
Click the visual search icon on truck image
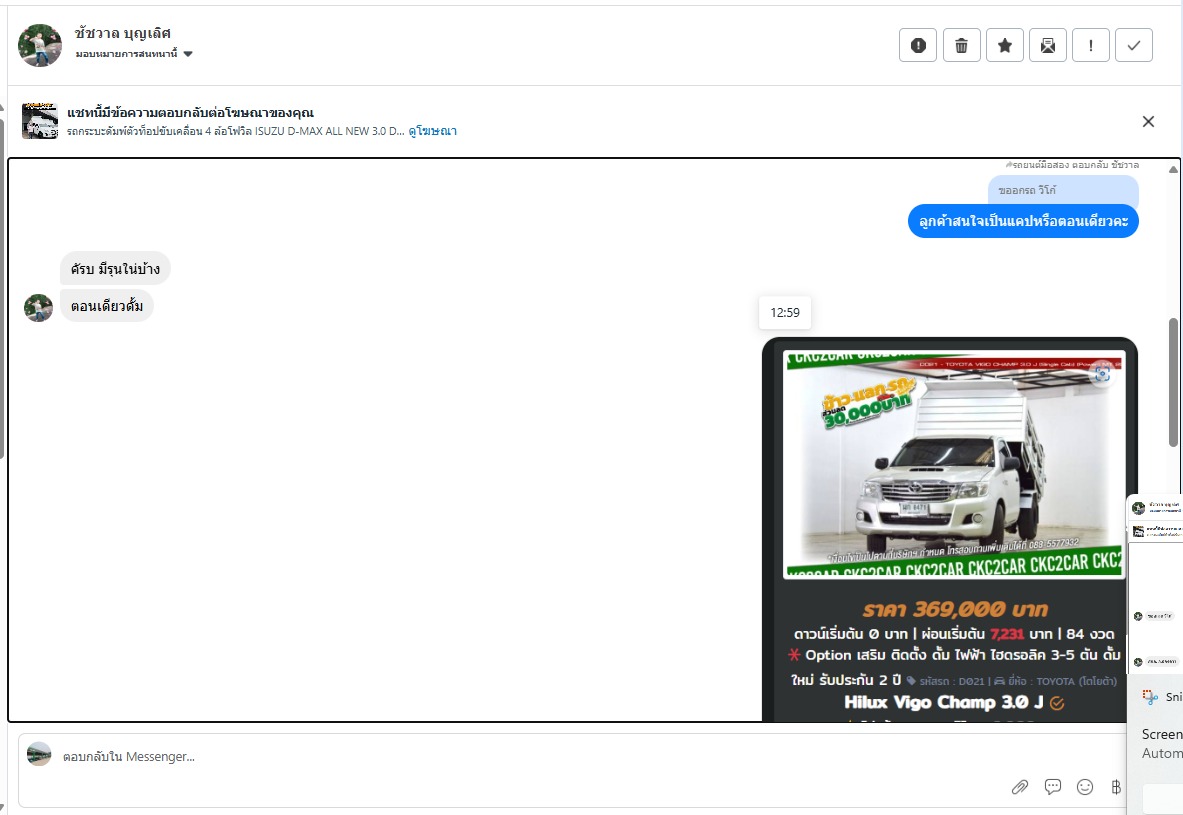click(1102, 374)
